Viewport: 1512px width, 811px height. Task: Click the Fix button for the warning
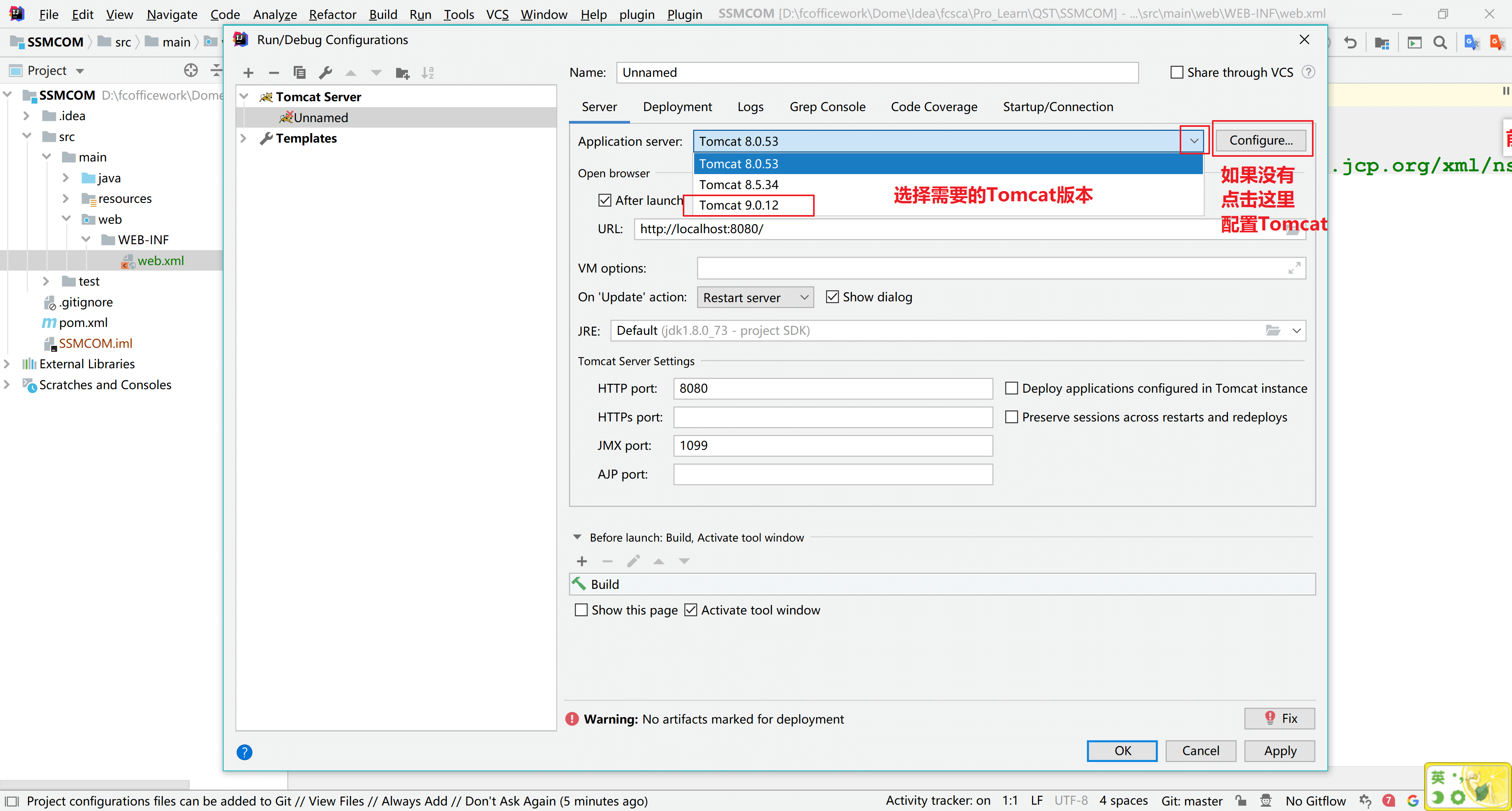pyautogui.click(x=1280, y=718)
